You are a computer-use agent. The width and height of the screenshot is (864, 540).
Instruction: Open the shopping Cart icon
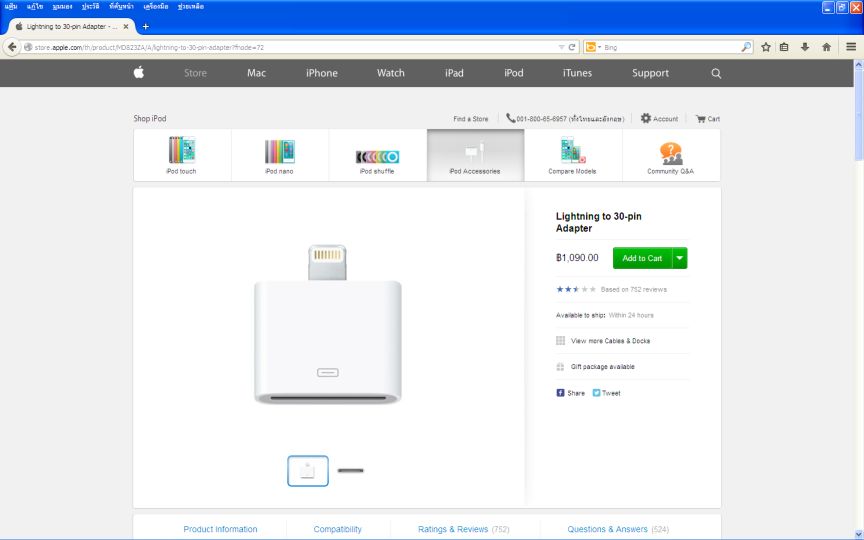[x=700, y=118]
